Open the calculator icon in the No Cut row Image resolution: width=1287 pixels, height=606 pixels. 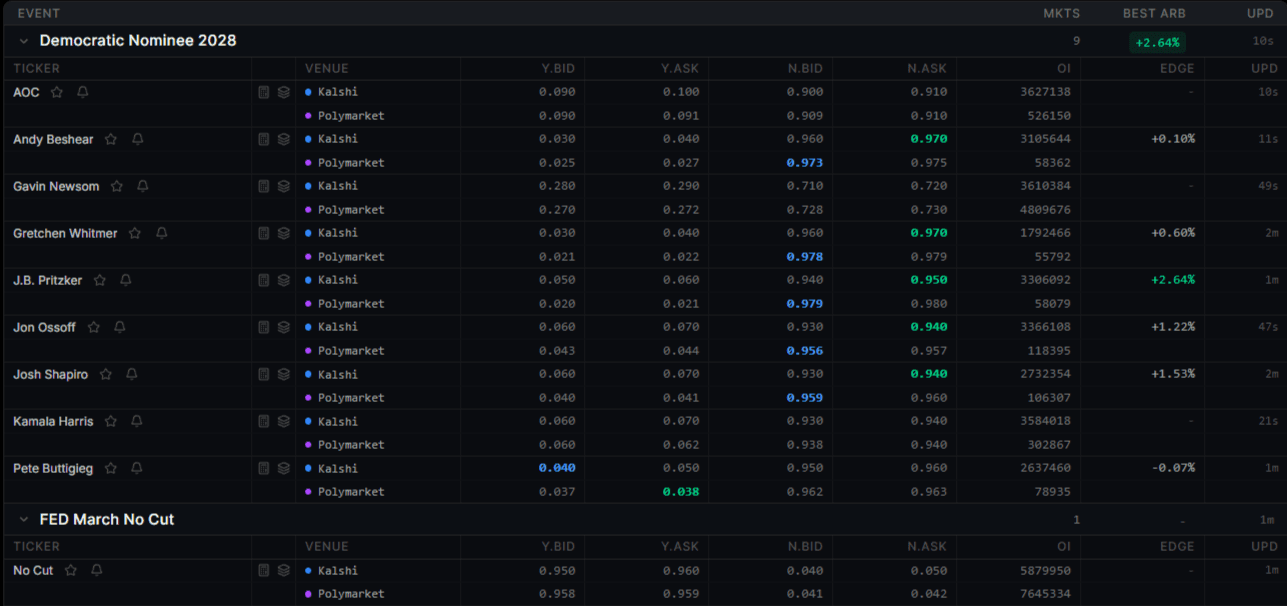tap(264, 570)
